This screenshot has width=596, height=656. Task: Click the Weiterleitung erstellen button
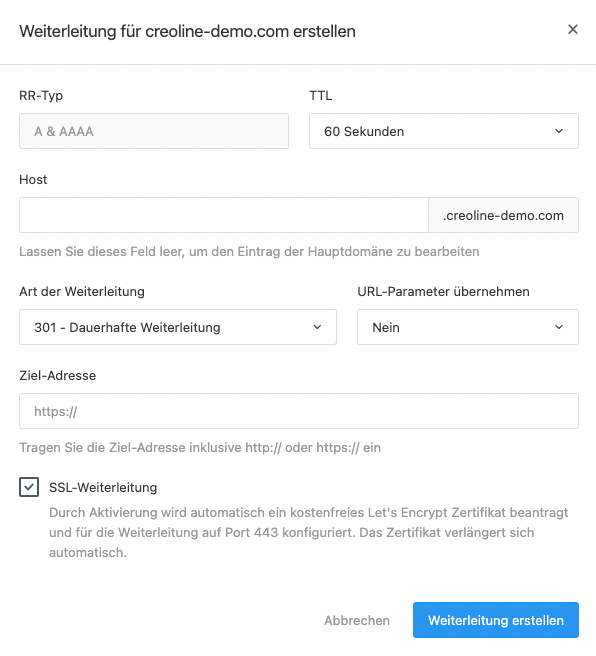[x=496, y=620]
